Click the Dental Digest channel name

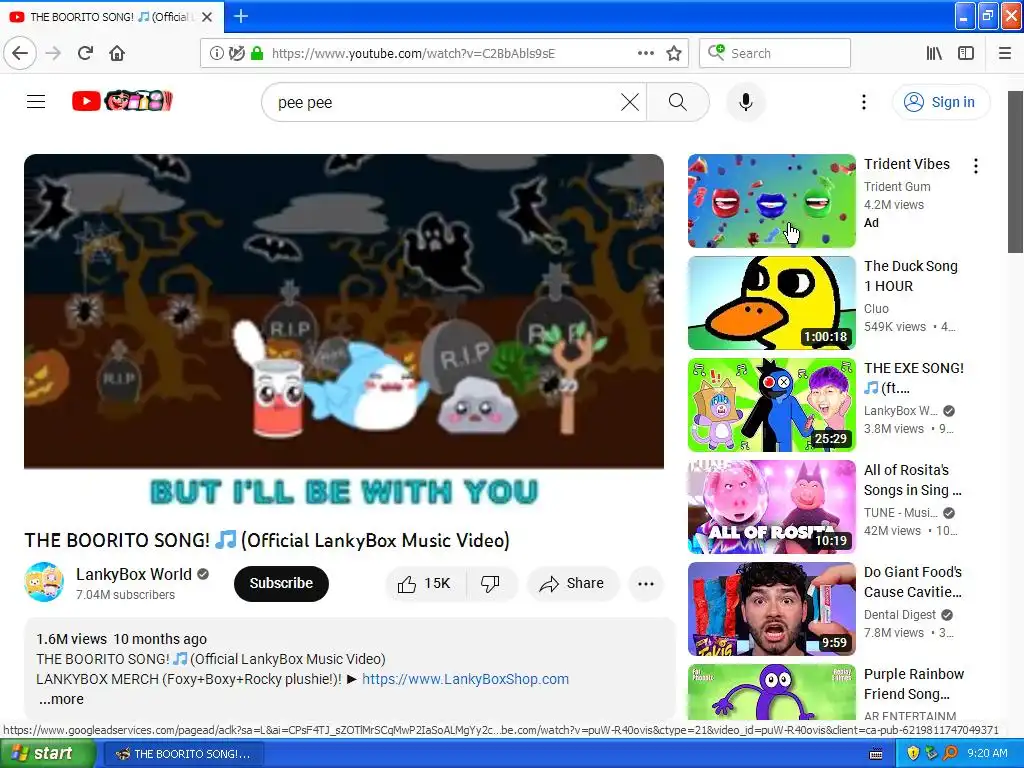(900, 615)
